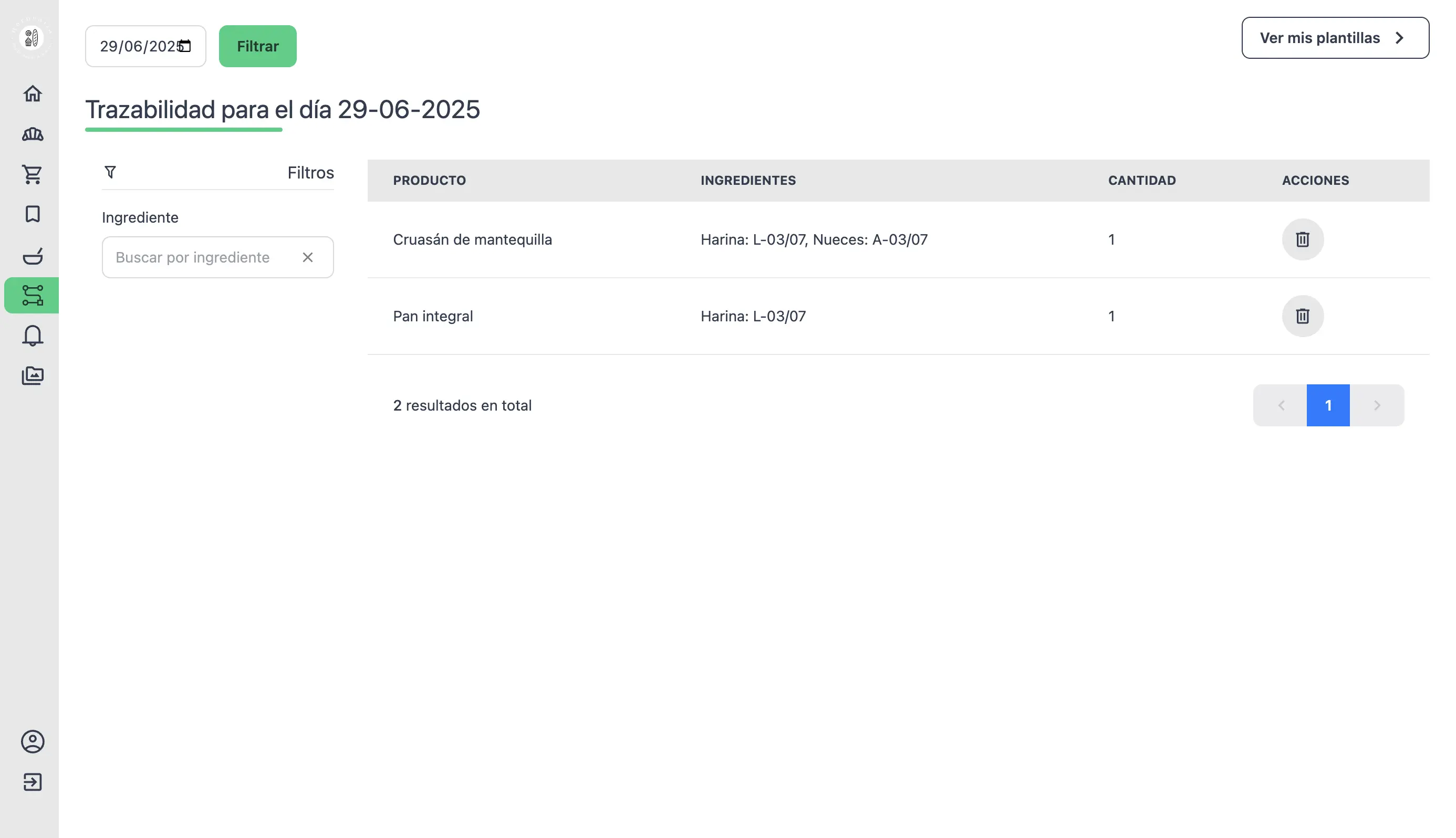Go to previous results page
This screenshot has height=838, width=1456.
coord(1281,405)
